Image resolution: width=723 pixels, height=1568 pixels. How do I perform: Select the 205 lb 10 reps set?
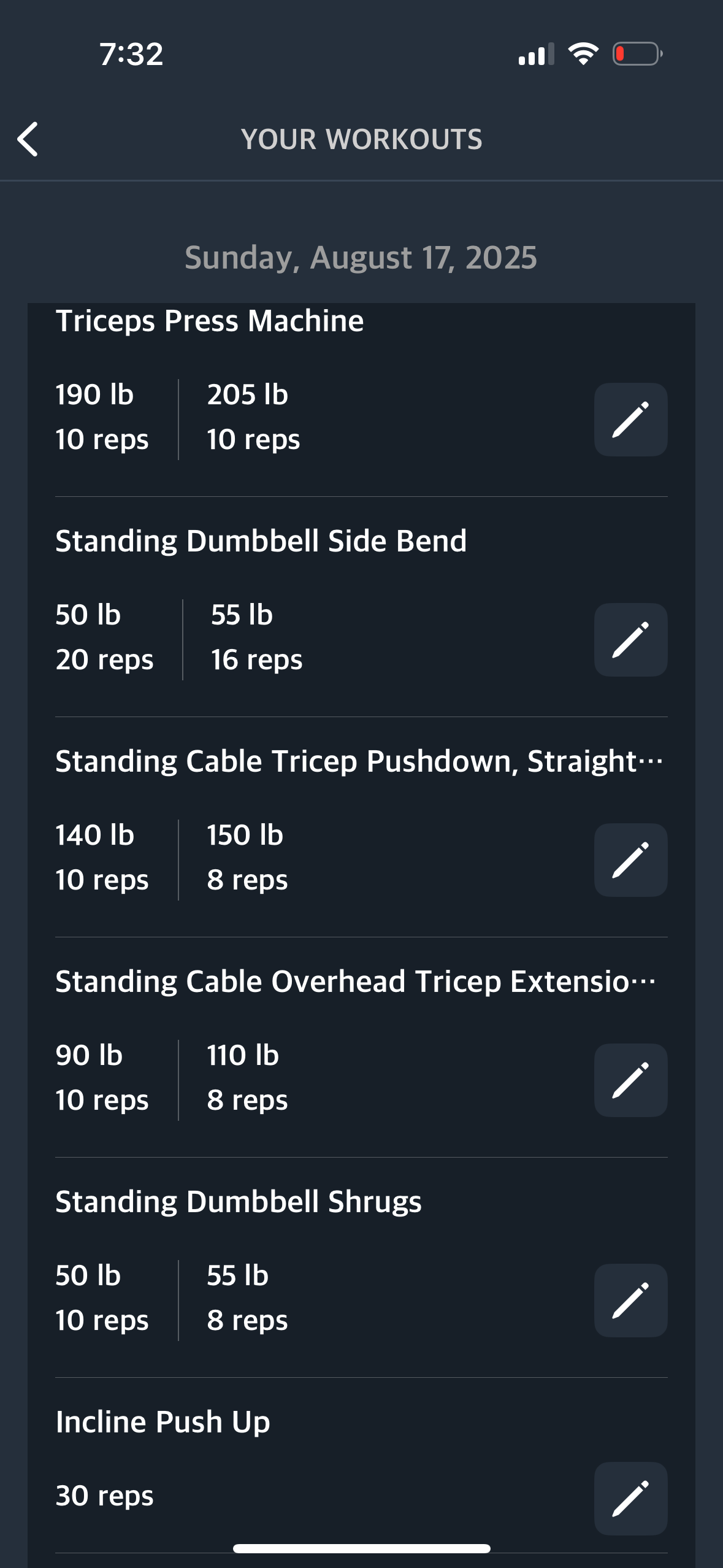pyautogui.click(x=253, y=417)
